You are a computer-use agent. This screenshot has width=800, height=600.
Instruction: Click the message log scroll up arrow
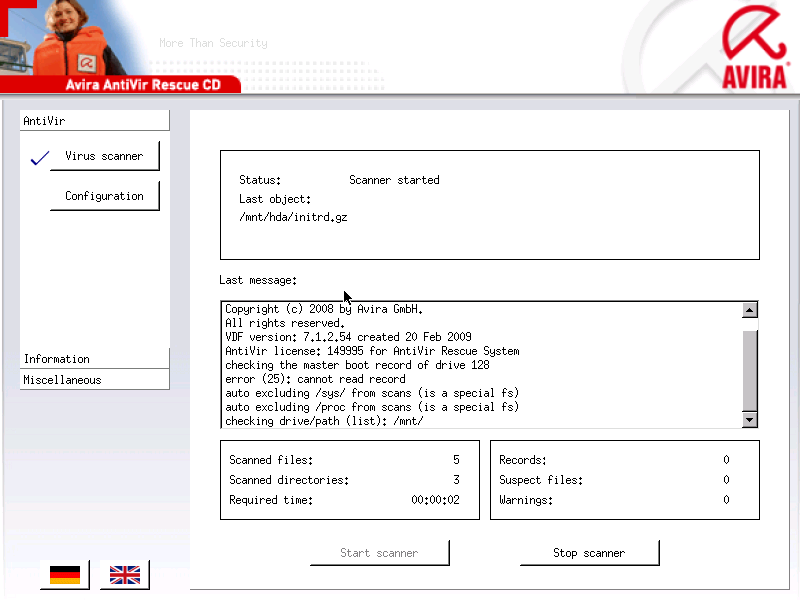click(749, 310)
